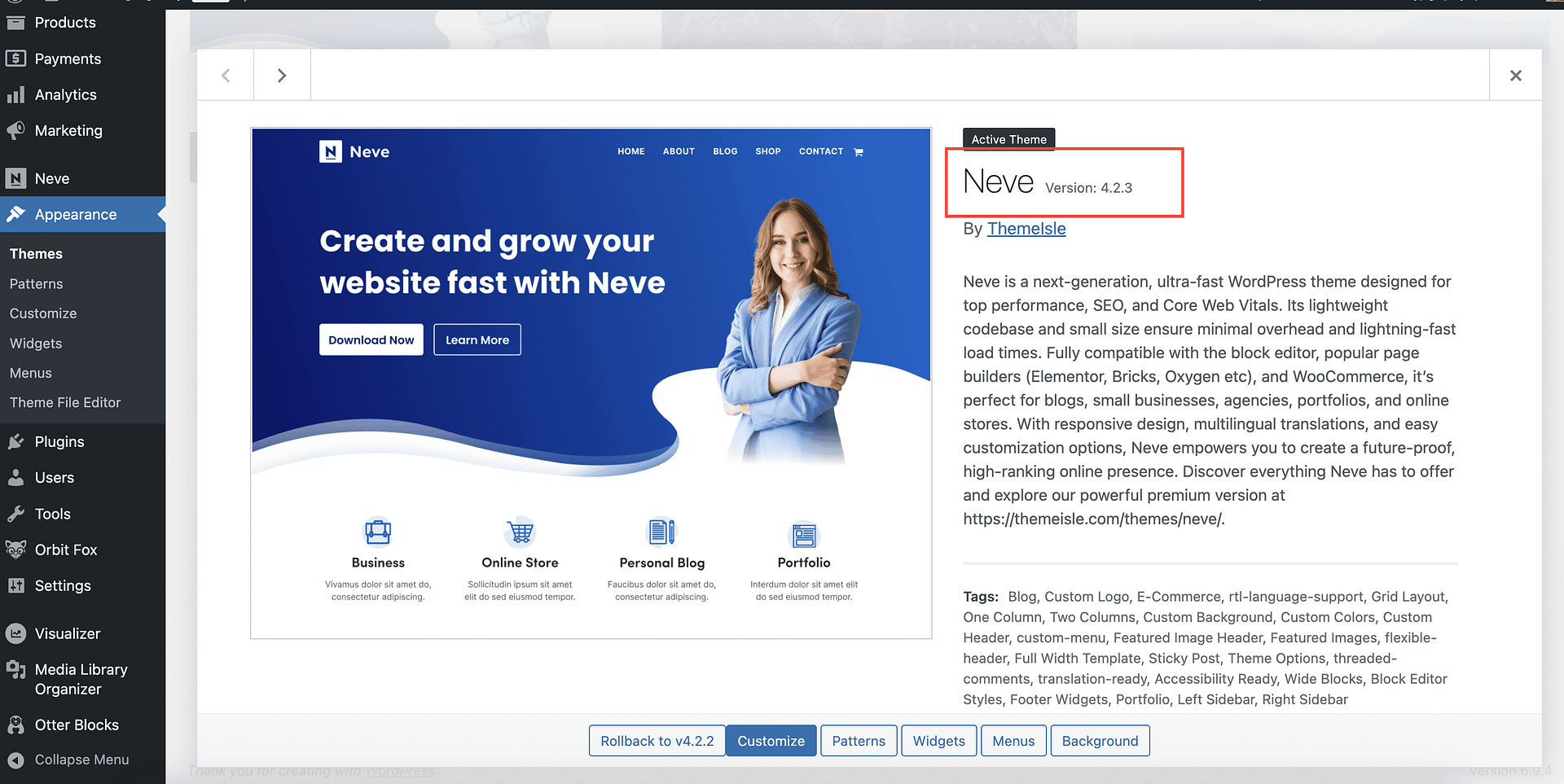Click the blue Customize button
Viewport: 1564px width, 784px height.
point(771,741)
